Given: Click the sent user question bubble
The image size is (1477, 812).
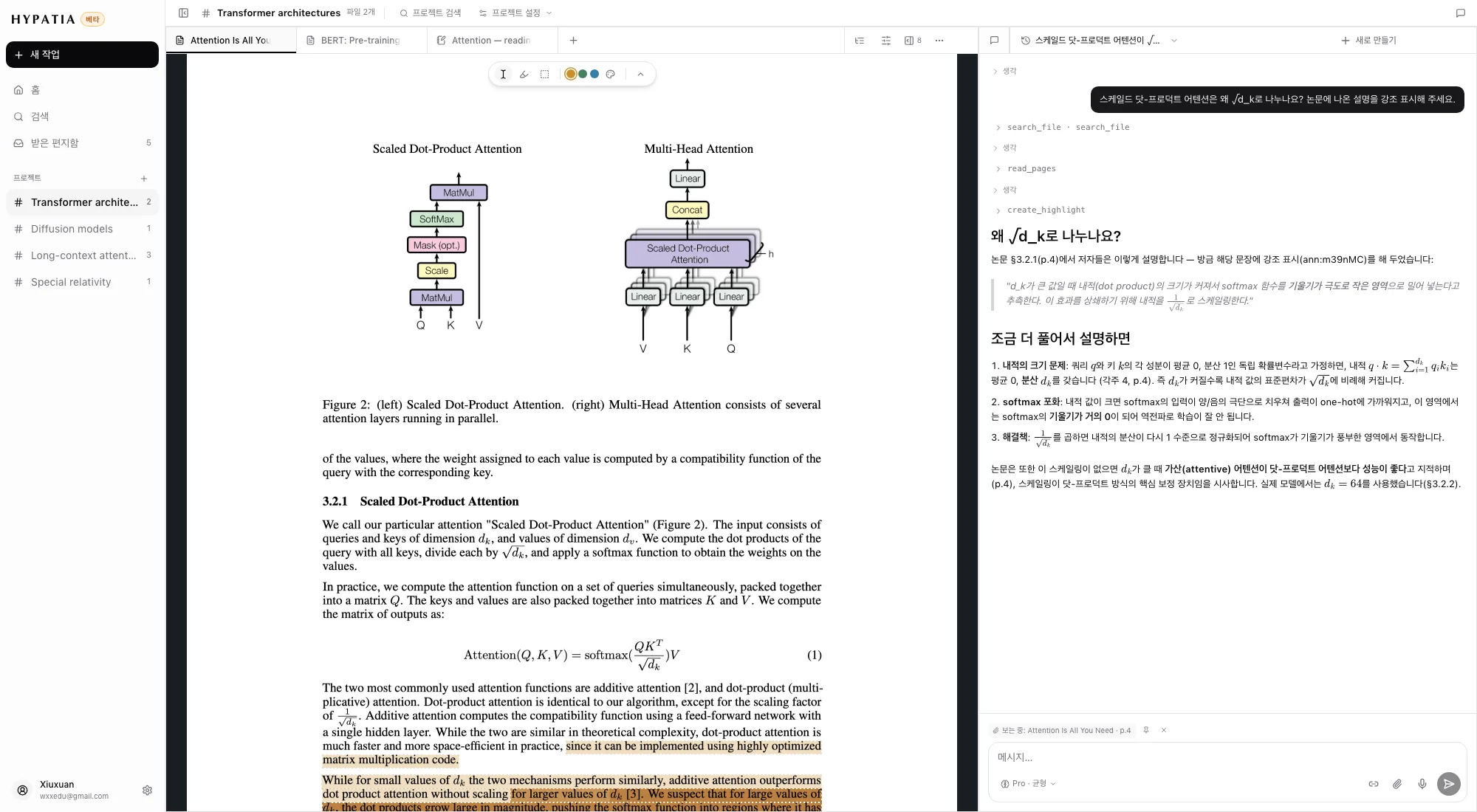Looking at the screenshot, I should [1277, 100].
